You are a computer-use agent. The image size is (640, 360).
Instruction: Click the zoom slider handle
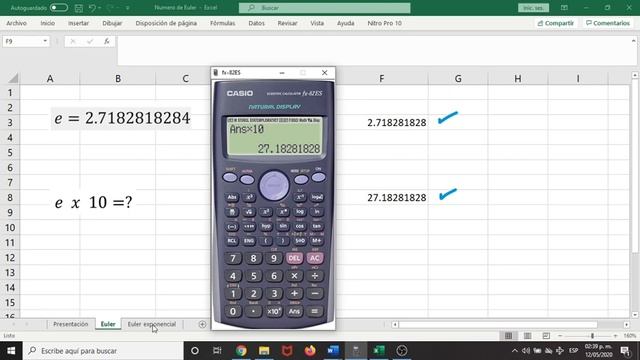point(592,336)
